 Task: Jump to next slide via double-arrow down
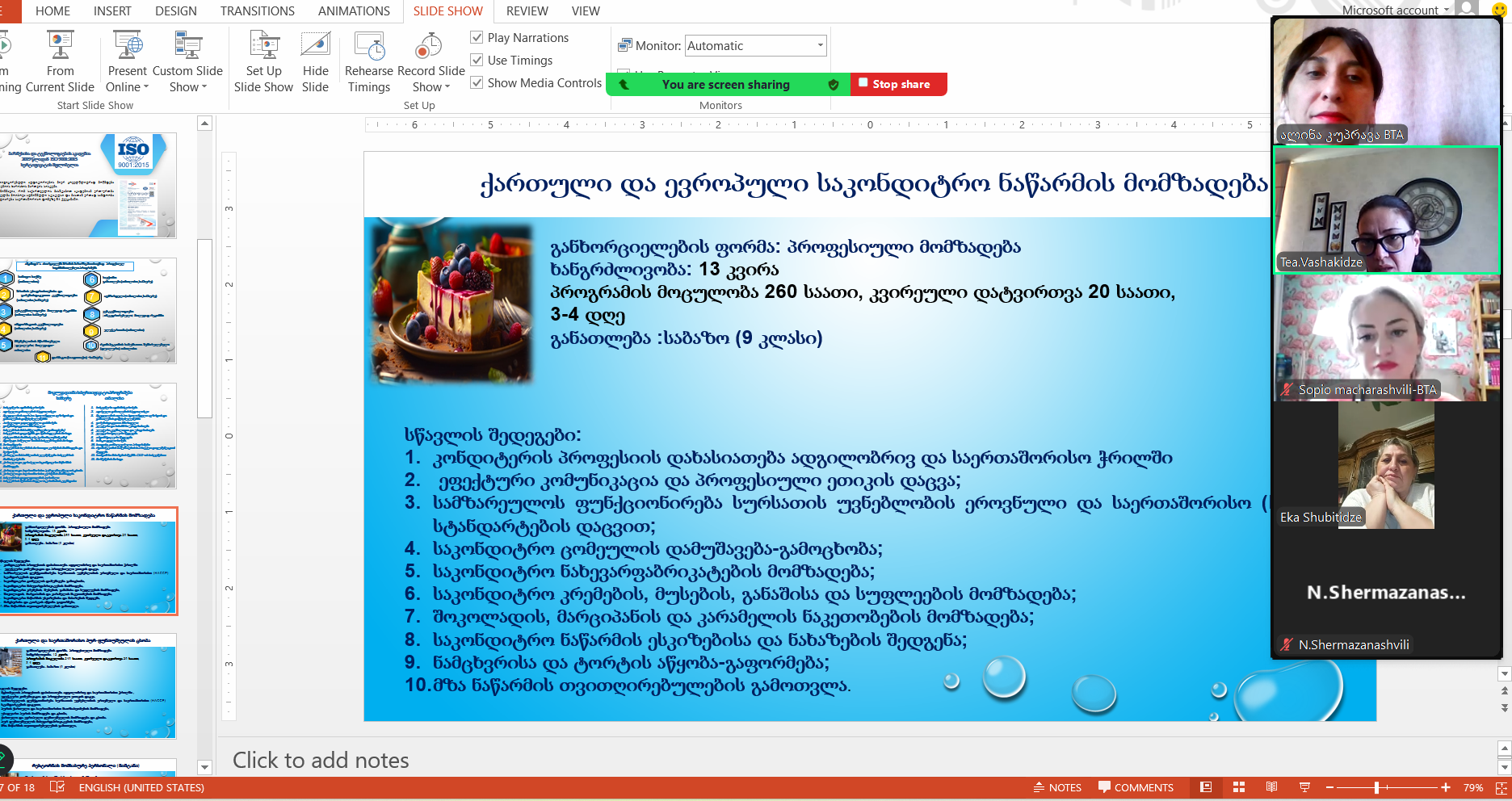(1504, 708)
